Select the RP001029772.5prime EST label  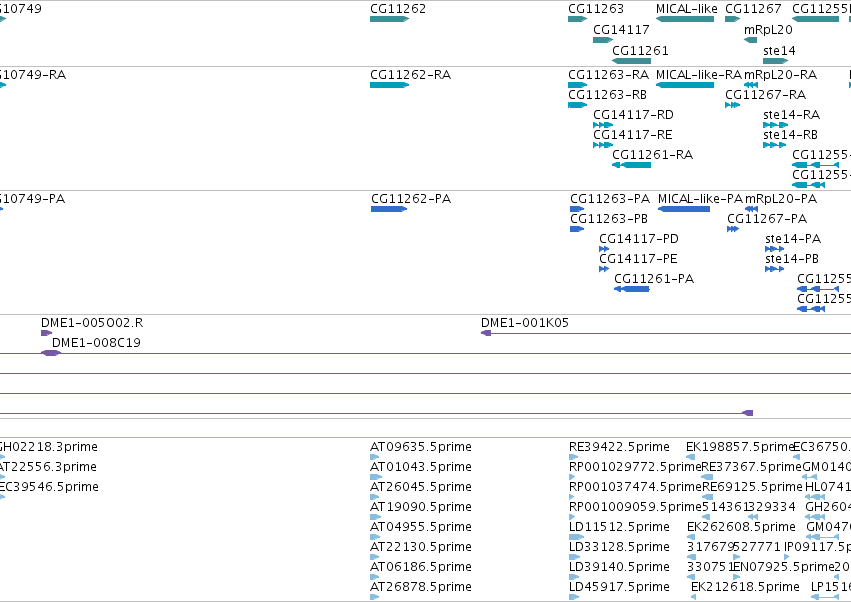click(635, 467)
